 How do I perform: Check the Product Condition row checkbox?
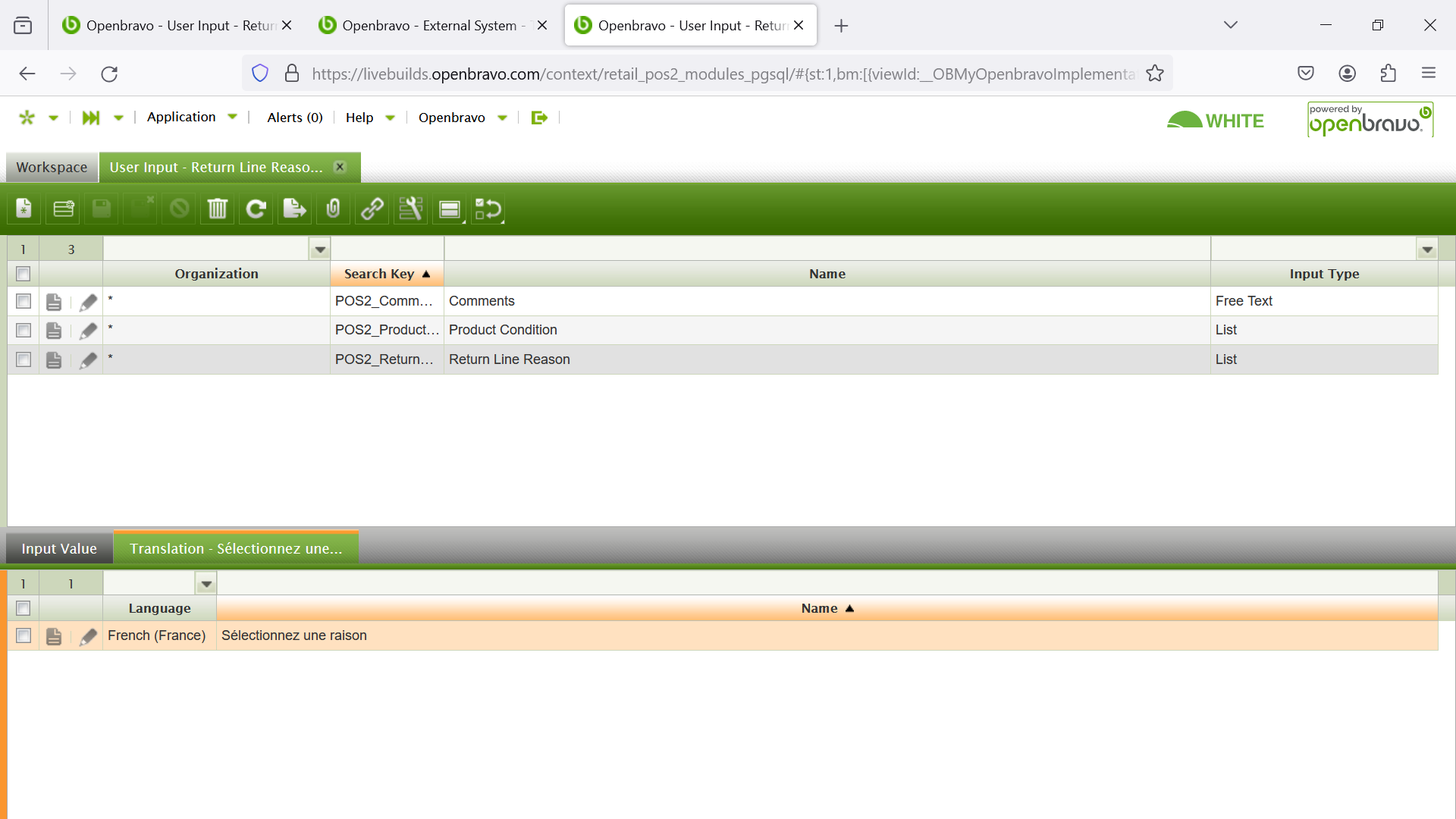pyautogui.click(x=24, y=331)
